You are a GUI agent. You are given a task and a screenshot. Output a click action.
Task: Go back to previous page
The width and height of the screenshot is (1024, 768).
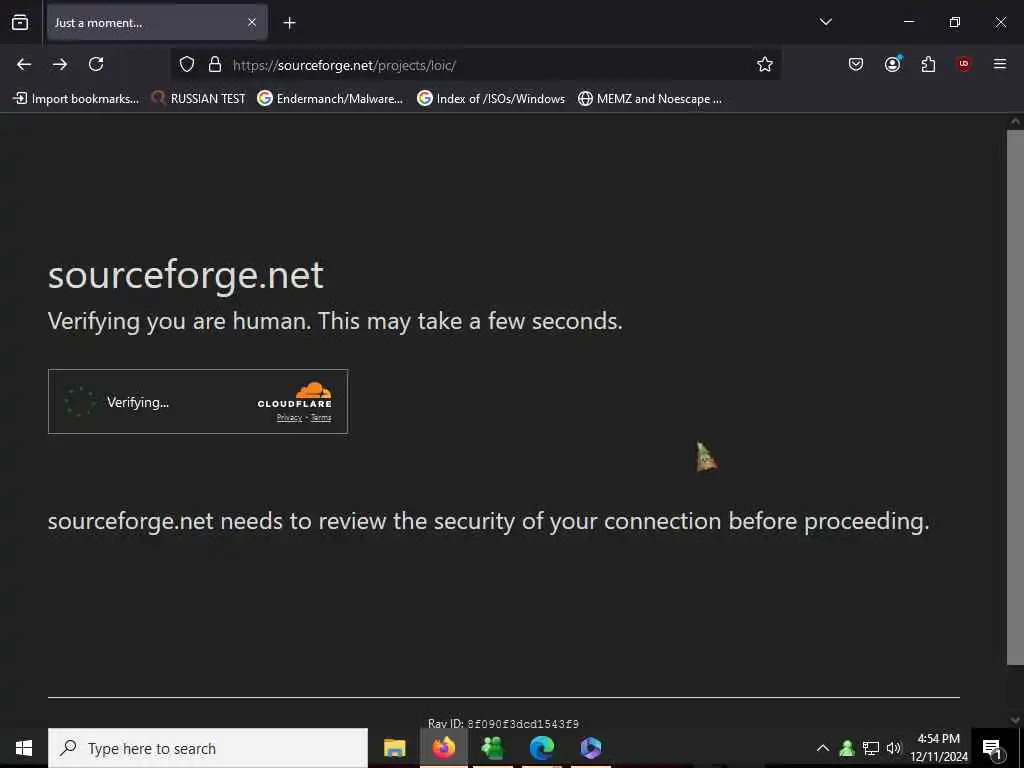click(24, 64)
